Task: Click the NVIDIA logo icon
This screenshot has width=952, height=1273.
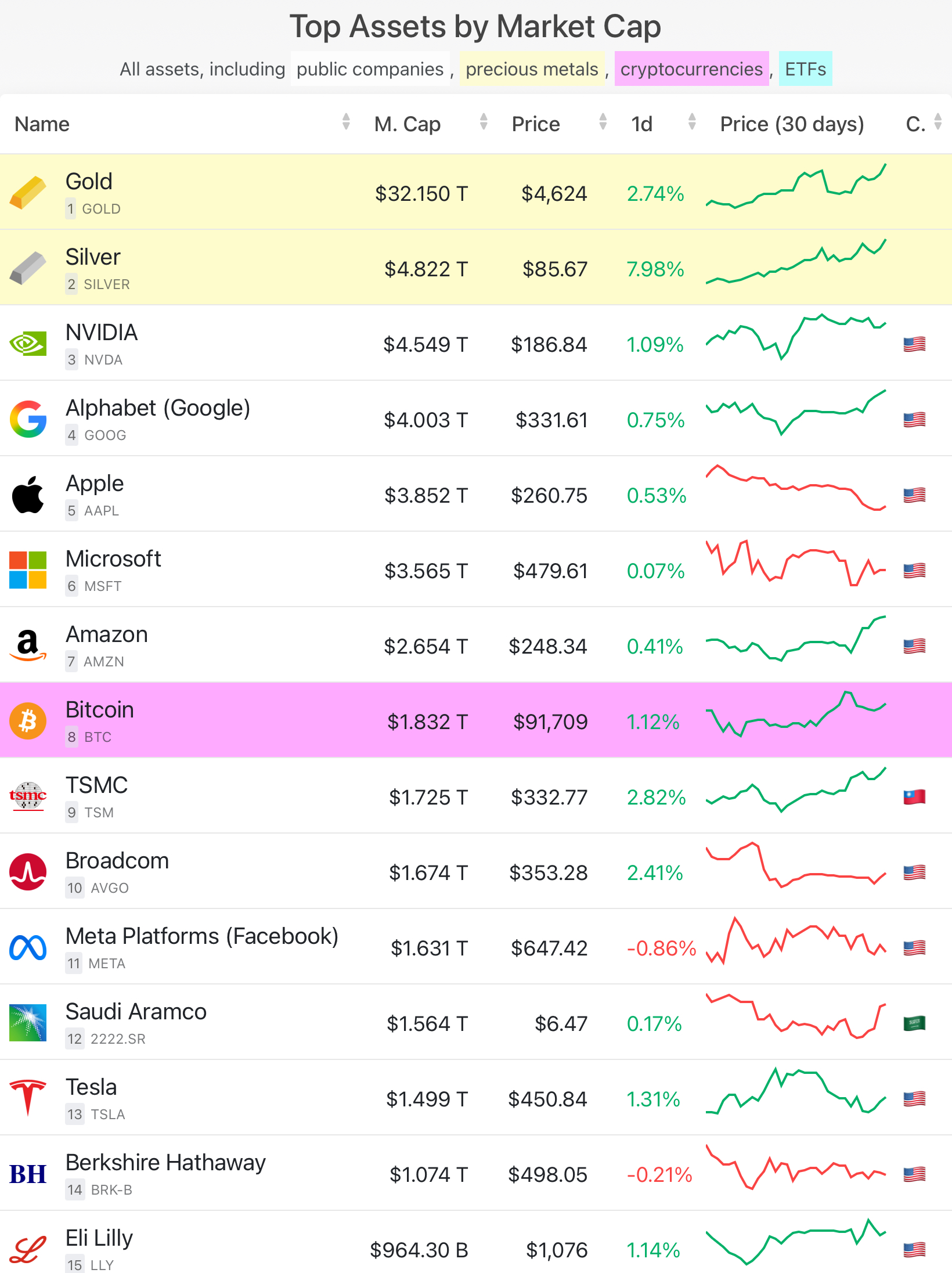Action: click(x=28, y=344)
